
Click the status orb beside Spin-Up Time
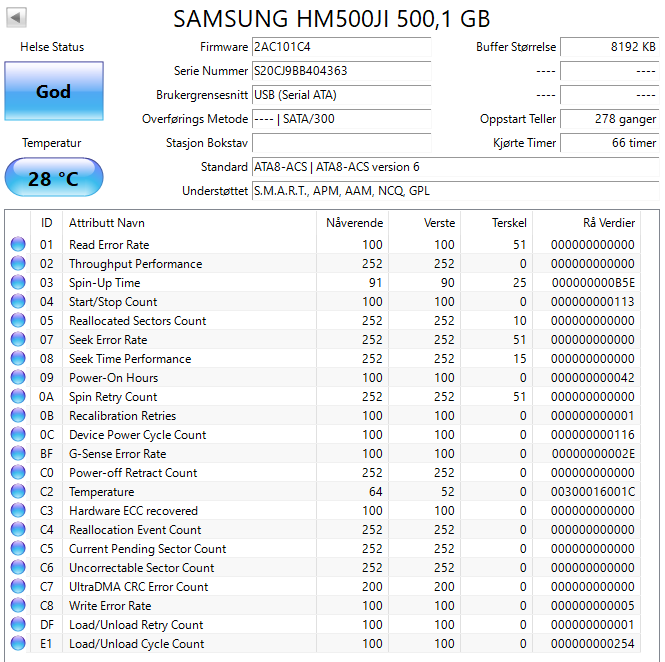(x=18, y=283)
